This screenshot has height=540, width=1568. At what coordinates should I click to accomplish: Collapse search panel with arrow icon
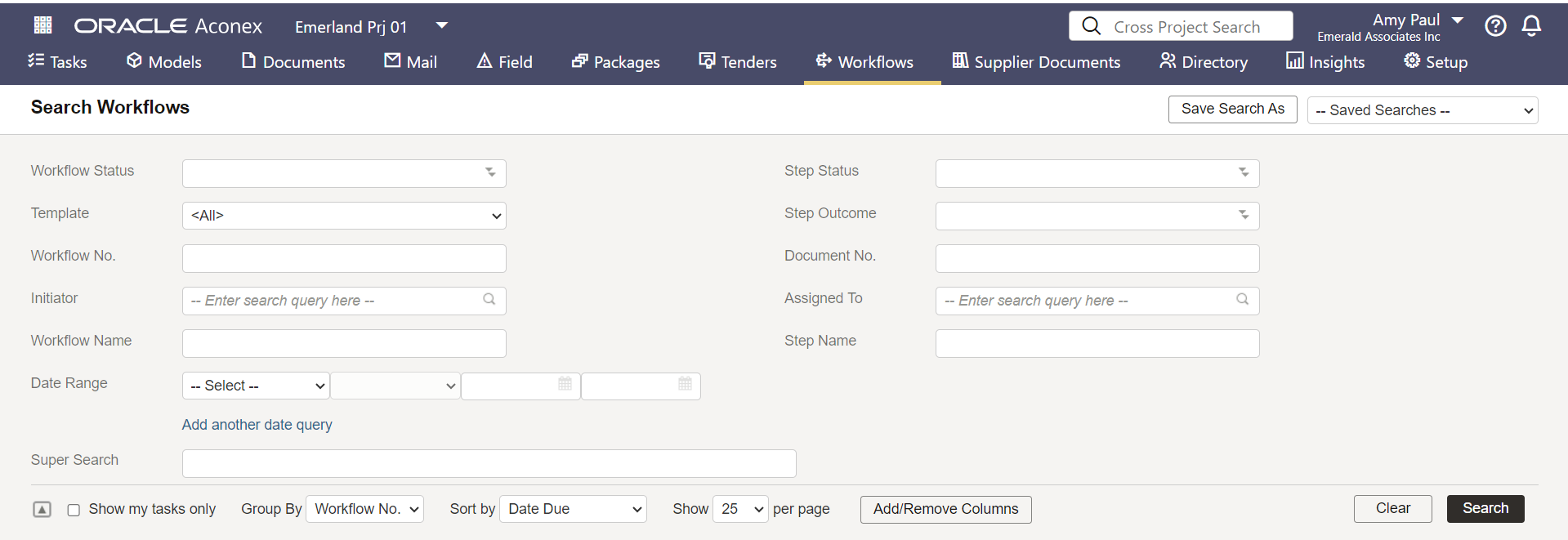point(42,510)
